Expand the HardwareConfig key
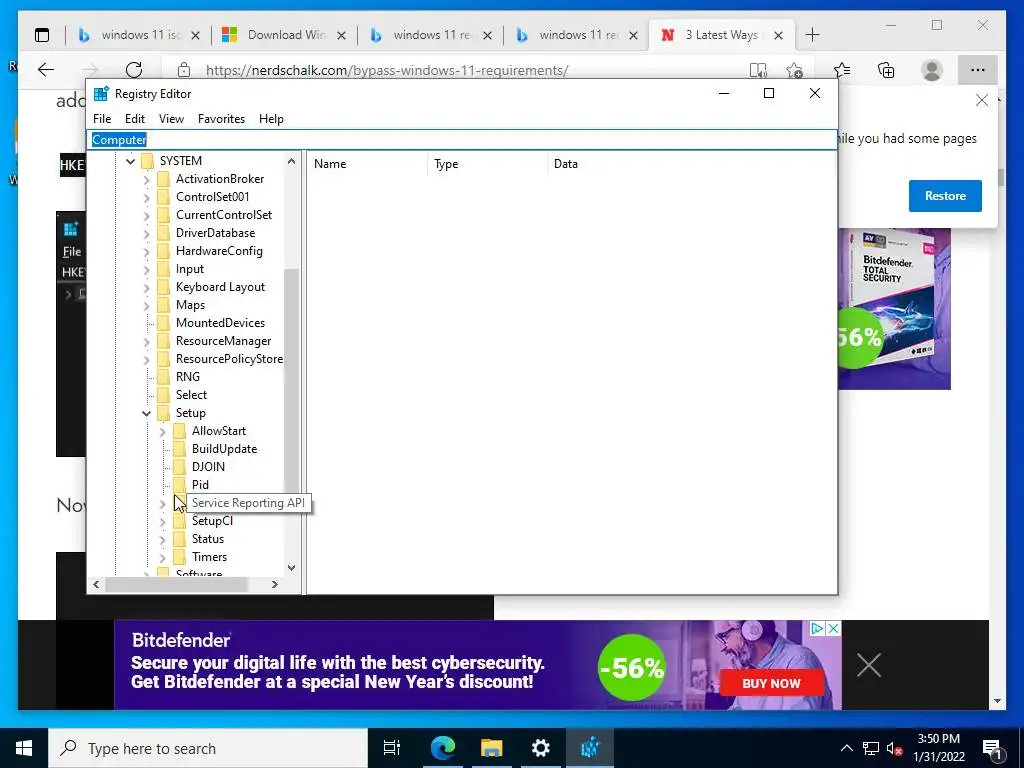 (x=147, y=251)
